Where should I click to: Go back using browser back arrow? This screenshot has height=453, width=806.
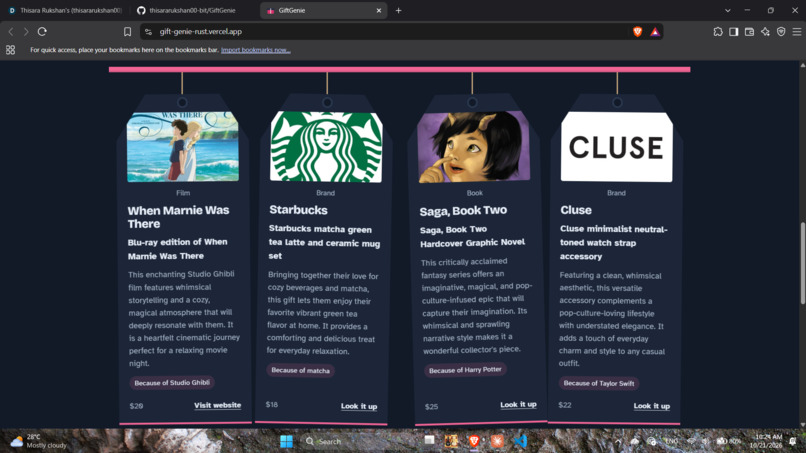[x=11, y=31]
